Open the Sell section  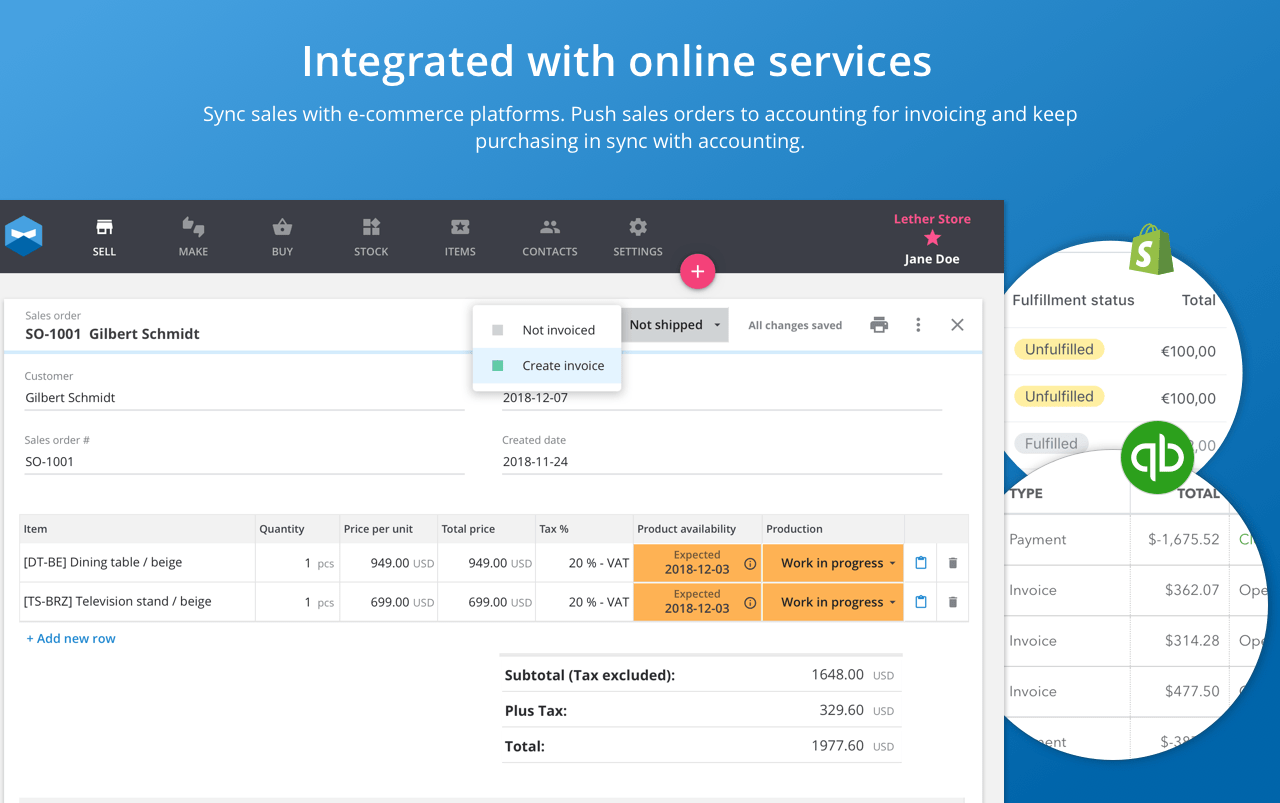pos(104,237)
